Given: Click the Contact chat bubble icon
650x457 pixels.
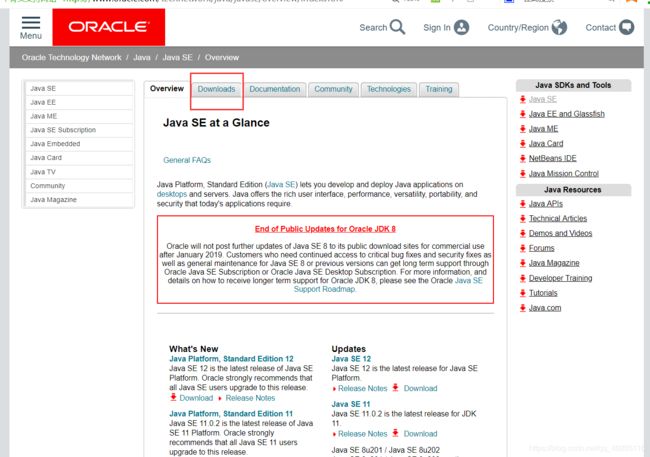Looking at the screenshot, I should [x=626, y=27].
